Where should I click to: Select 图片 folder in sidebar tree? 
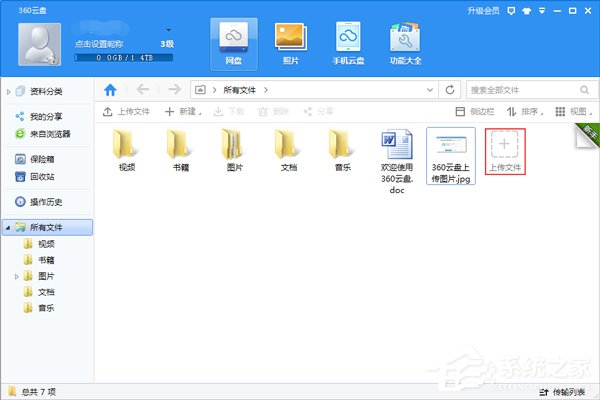tap(46, 276)
